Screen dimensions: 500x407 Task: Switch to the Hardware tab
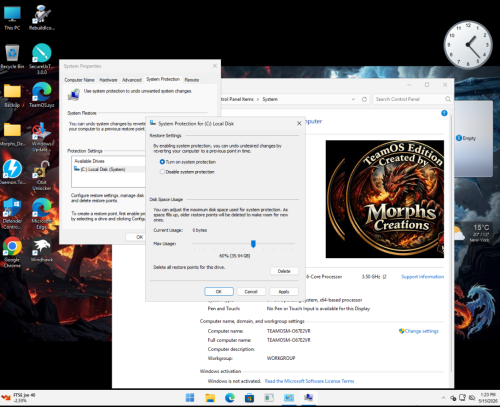[108, 80]
